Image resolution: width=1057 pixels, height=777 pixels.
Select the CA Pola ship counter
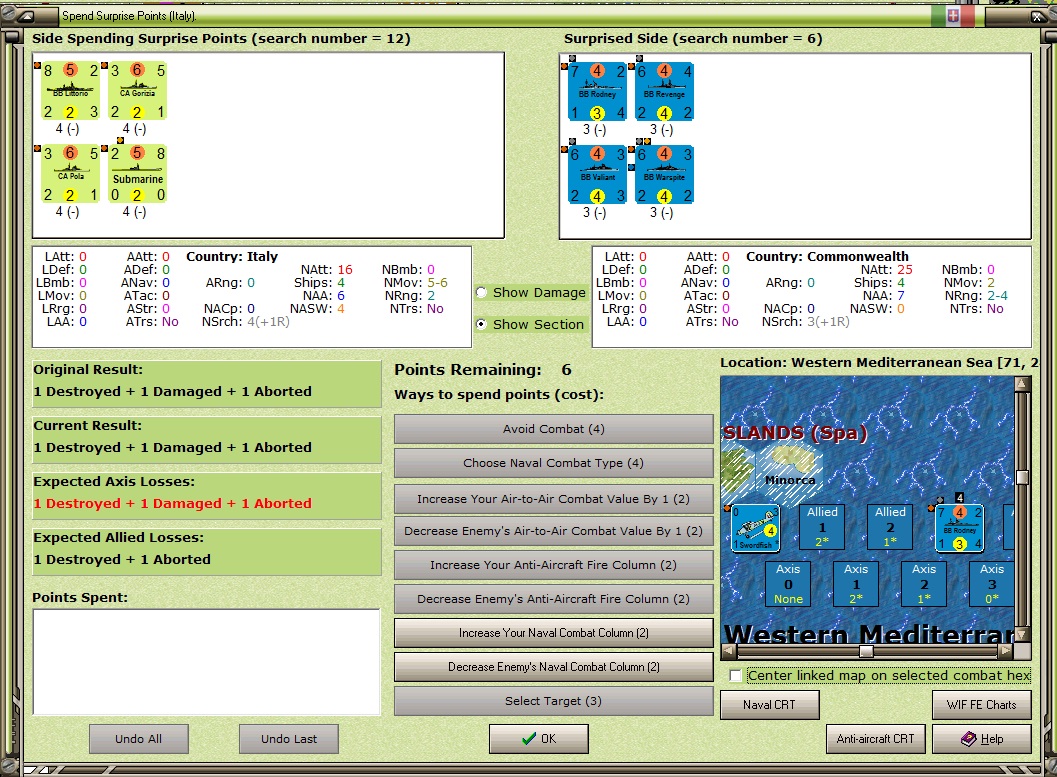coord(70,174)
